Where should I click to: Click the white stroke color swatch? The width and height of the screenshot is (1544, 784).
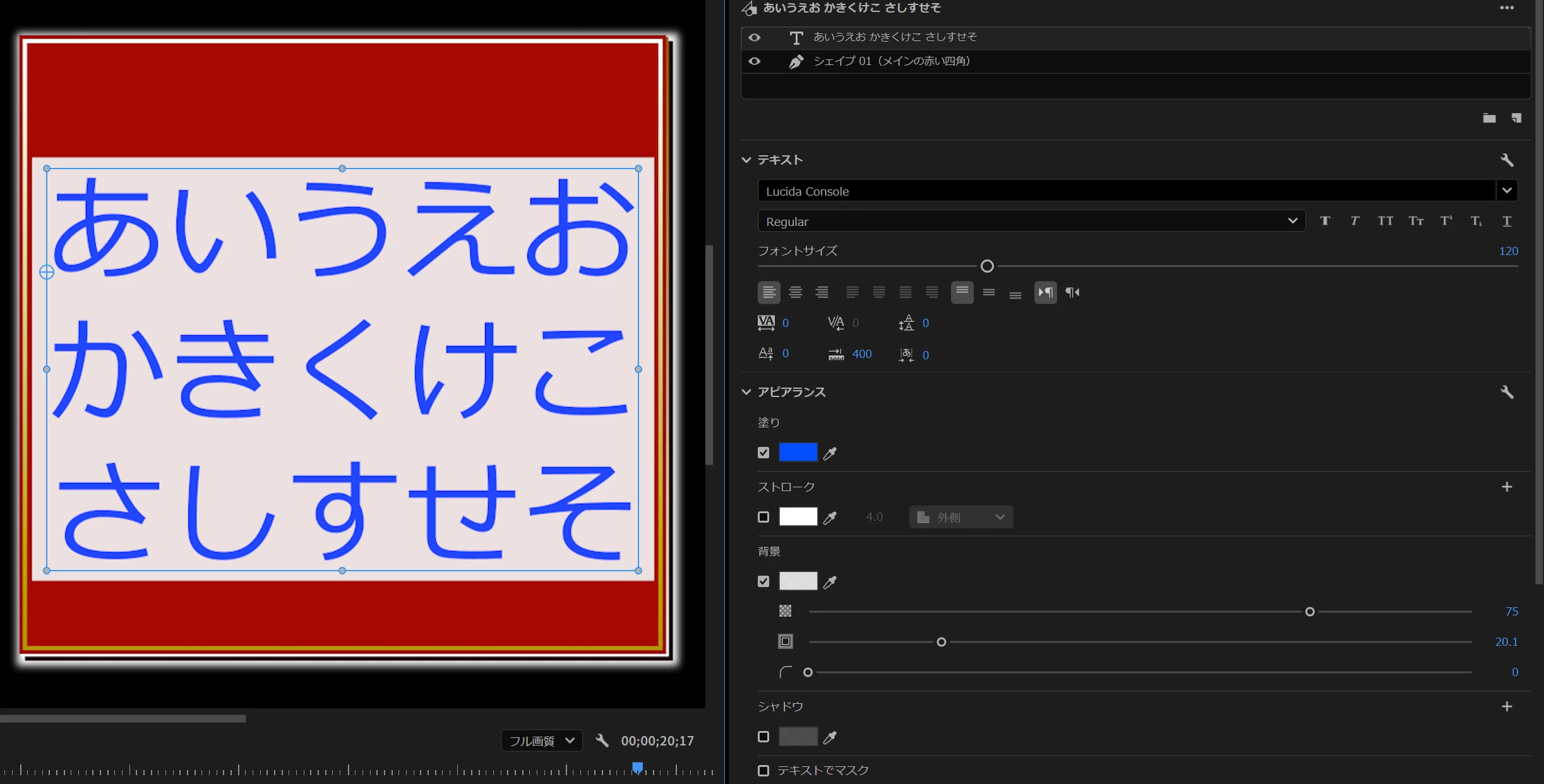[x=798, y=517]
